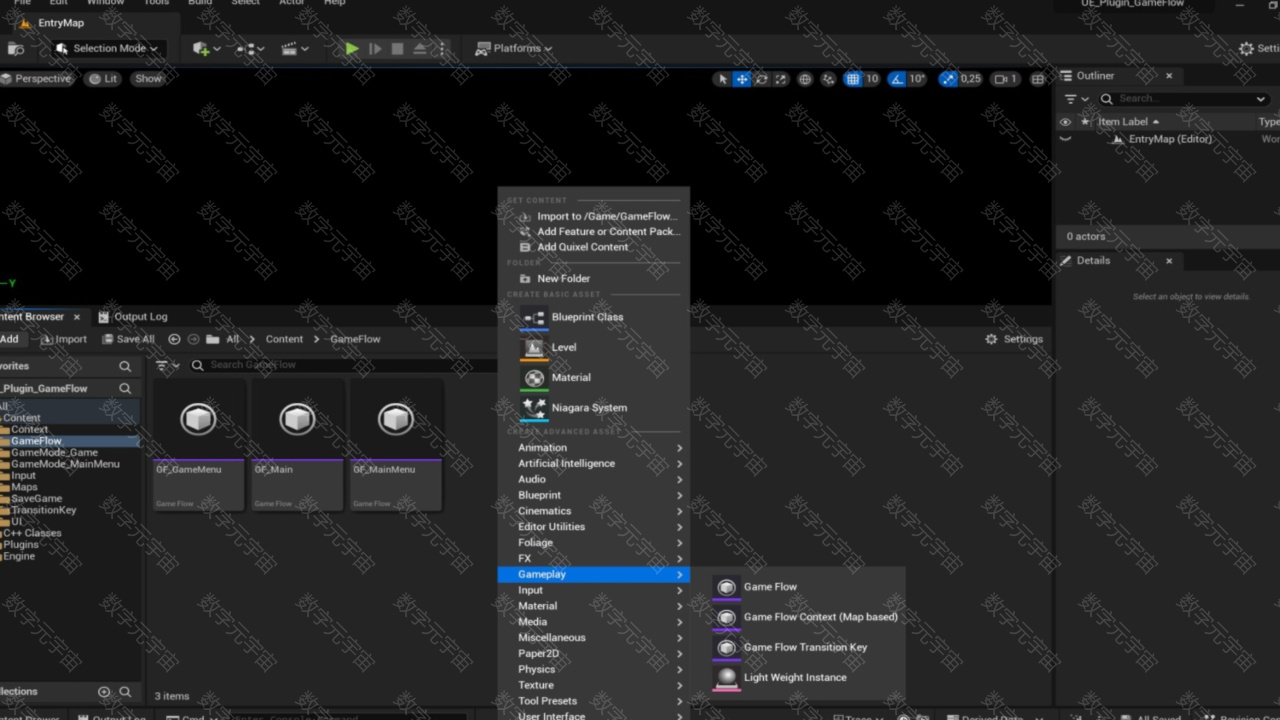
Task: Click the surface snapping icon
Action: pyautogui.click(x=828, y=79)
